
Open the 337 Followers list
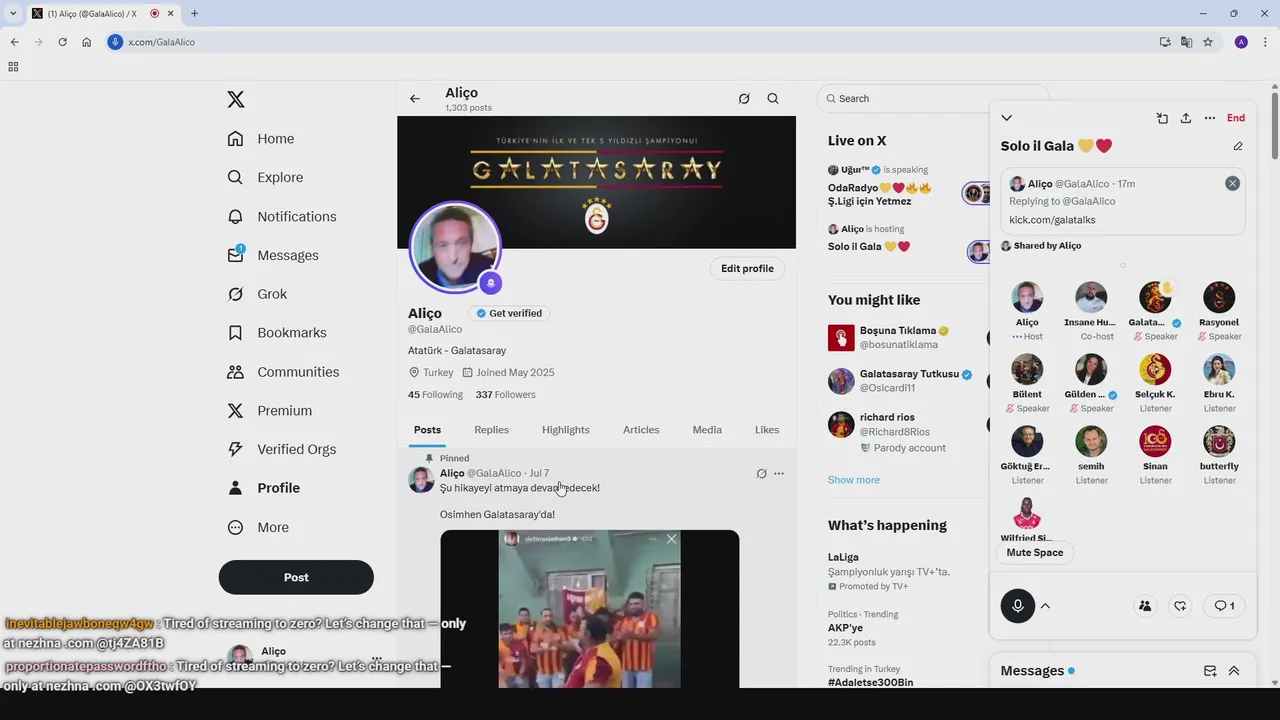pos(506,395)
